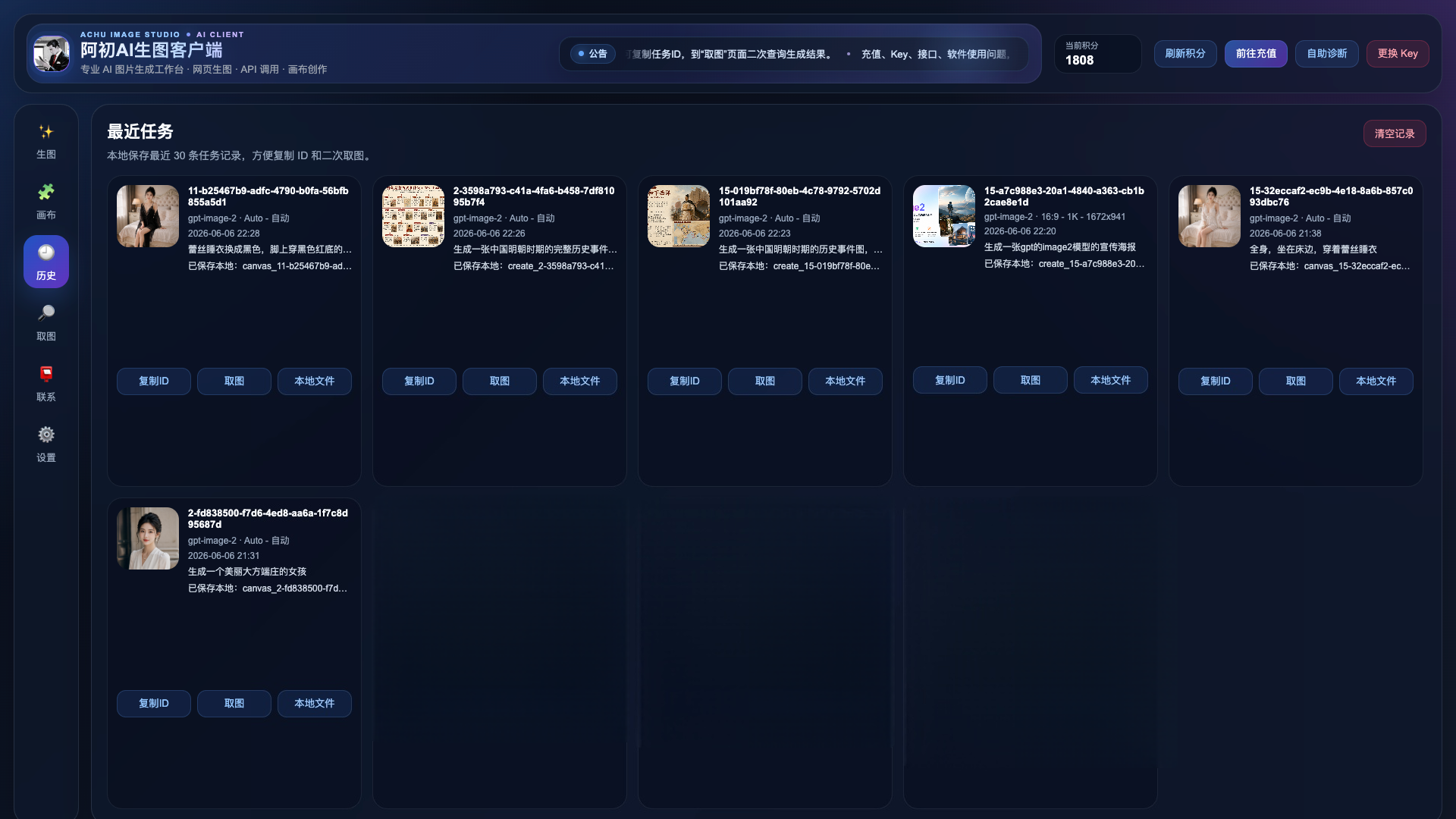The width and height of the screenshot is (1456, 819).
Task: Click 取图 on task 2-3598a793 card
Action: click(x=500, y=381)
